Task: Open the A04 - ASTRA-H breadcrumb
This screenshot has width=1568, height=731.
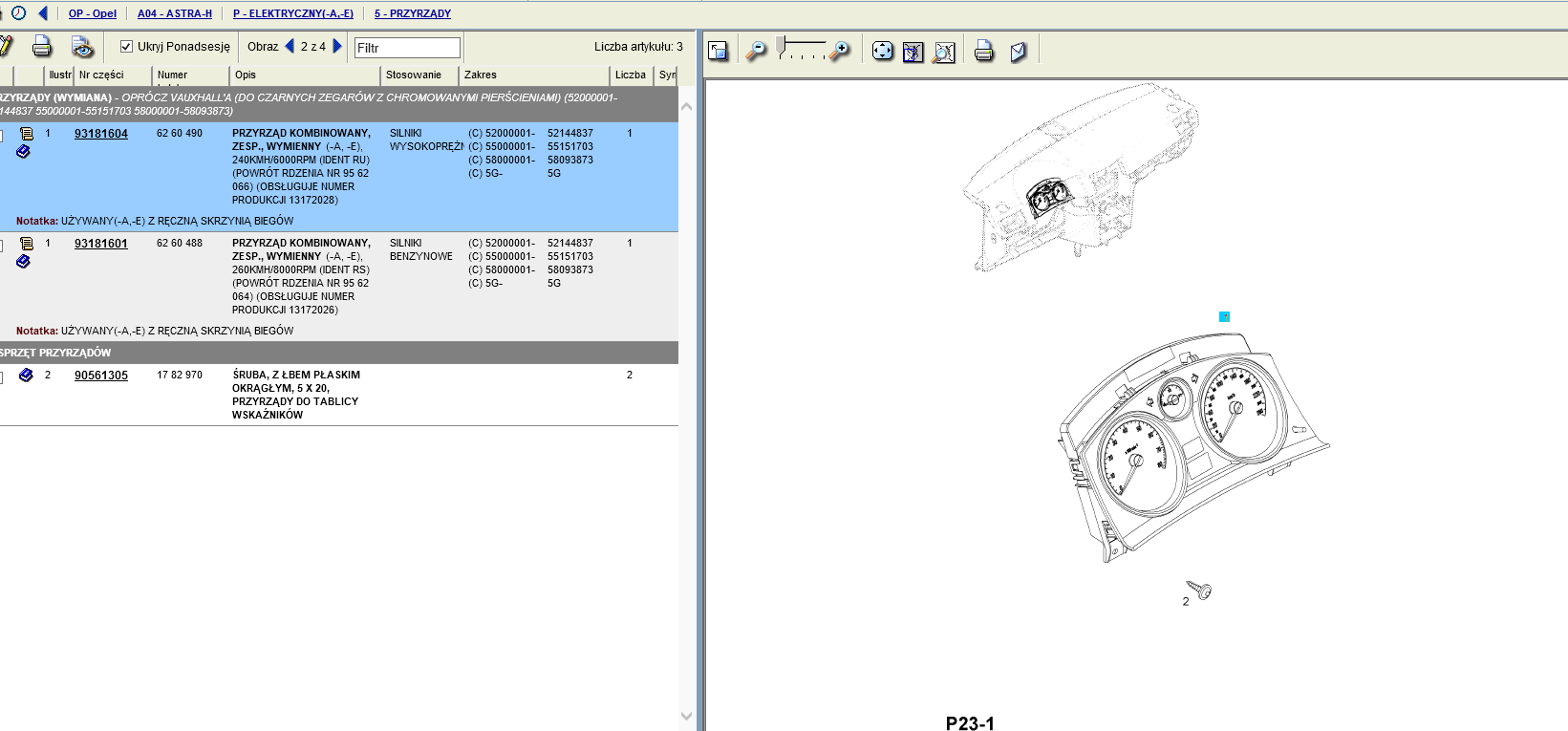Action: 174,13
